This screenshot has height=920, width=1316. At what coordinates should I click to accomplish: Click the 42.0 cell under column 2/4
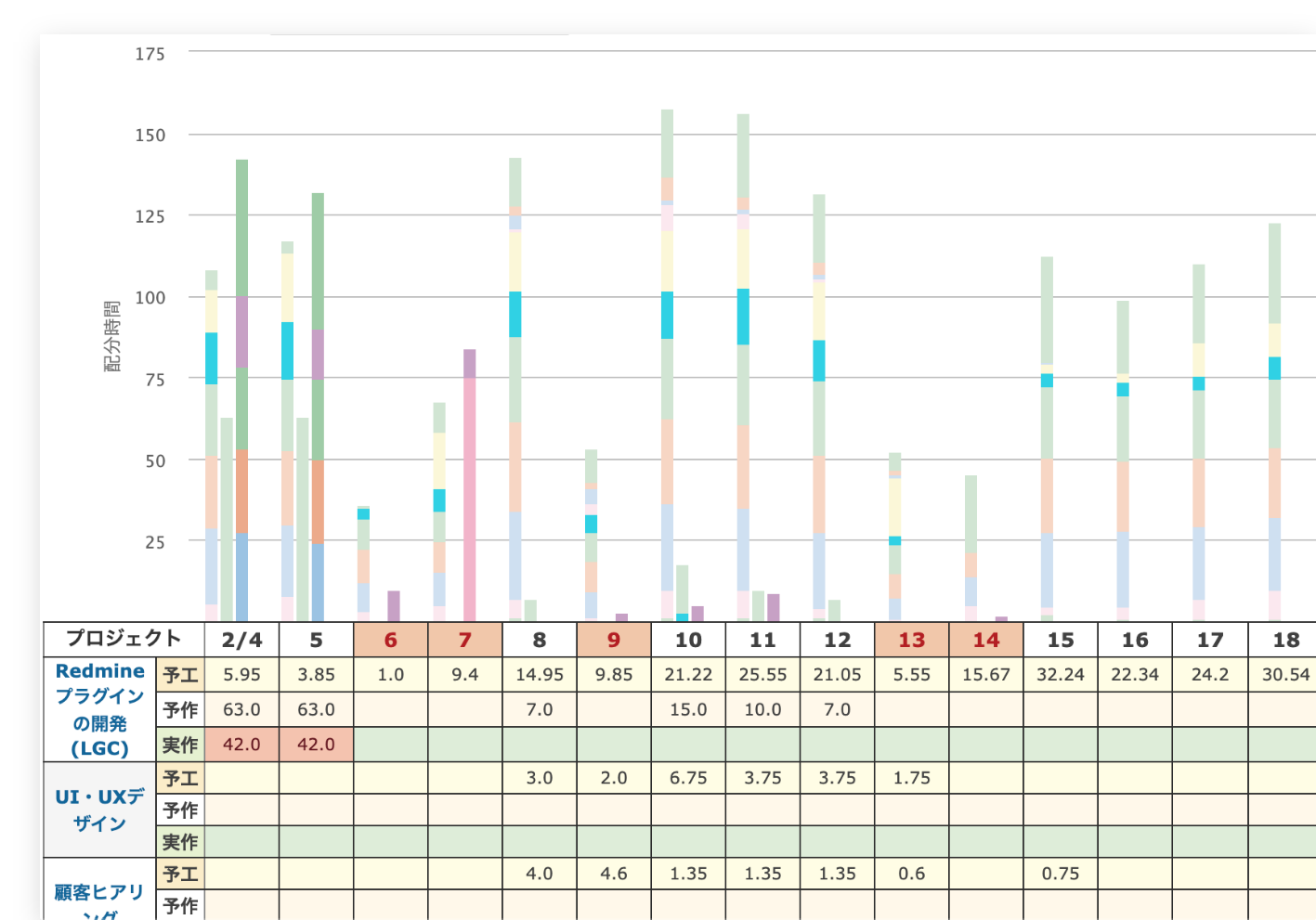tap(241, 745)
